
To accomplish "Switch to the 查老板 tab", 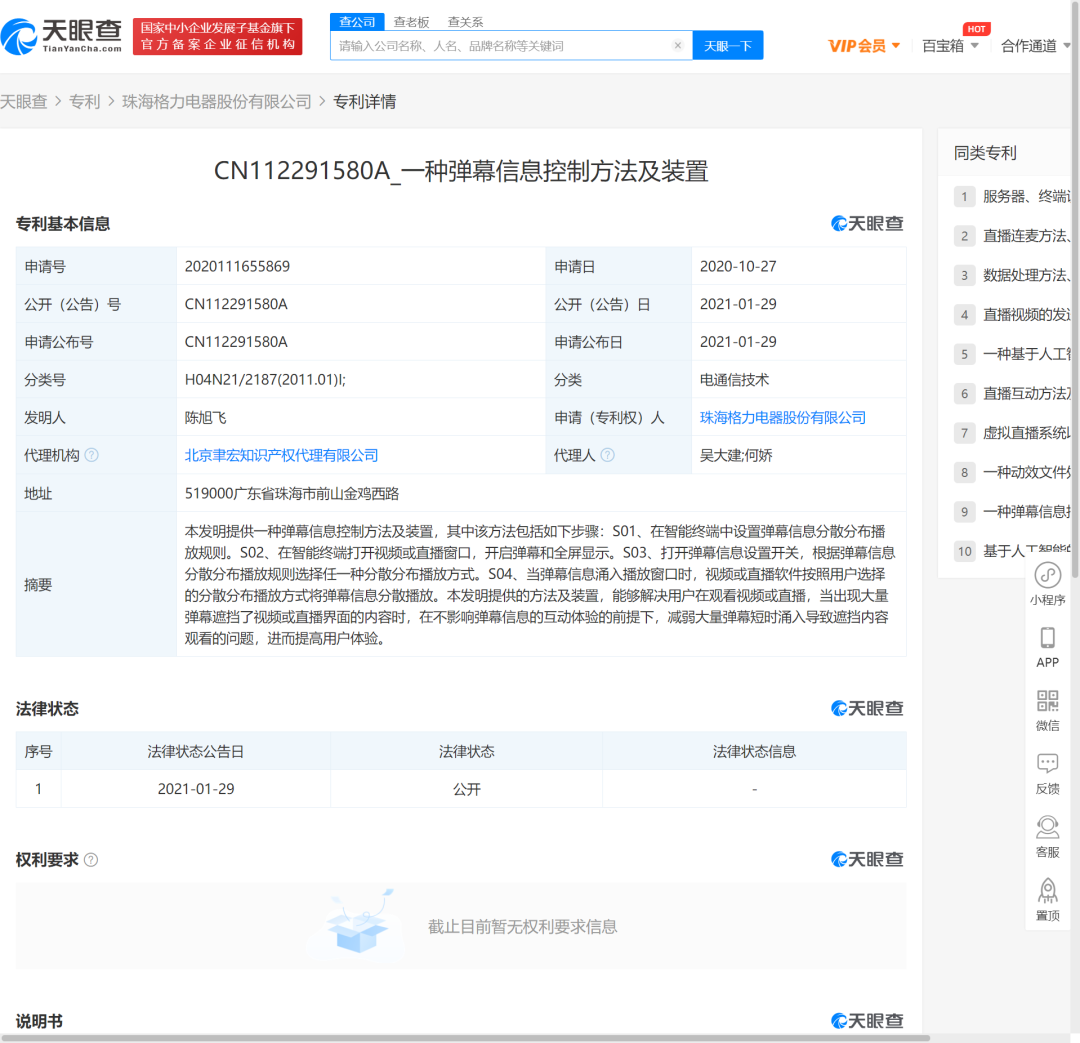I will click(411, 22).
